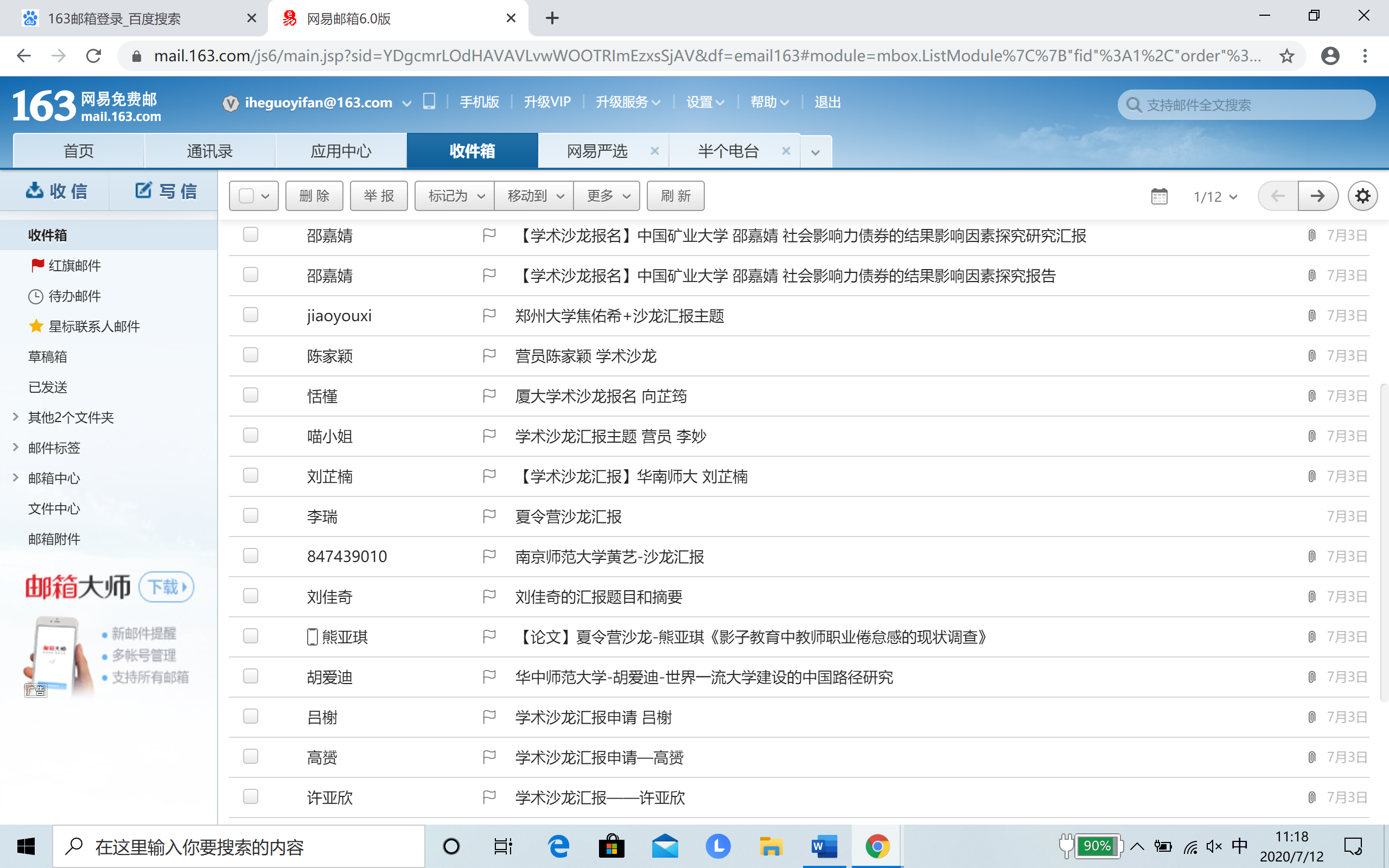1389x868 pixels.
Task: Open the 半个电台 tab
Action: [728, 151]
